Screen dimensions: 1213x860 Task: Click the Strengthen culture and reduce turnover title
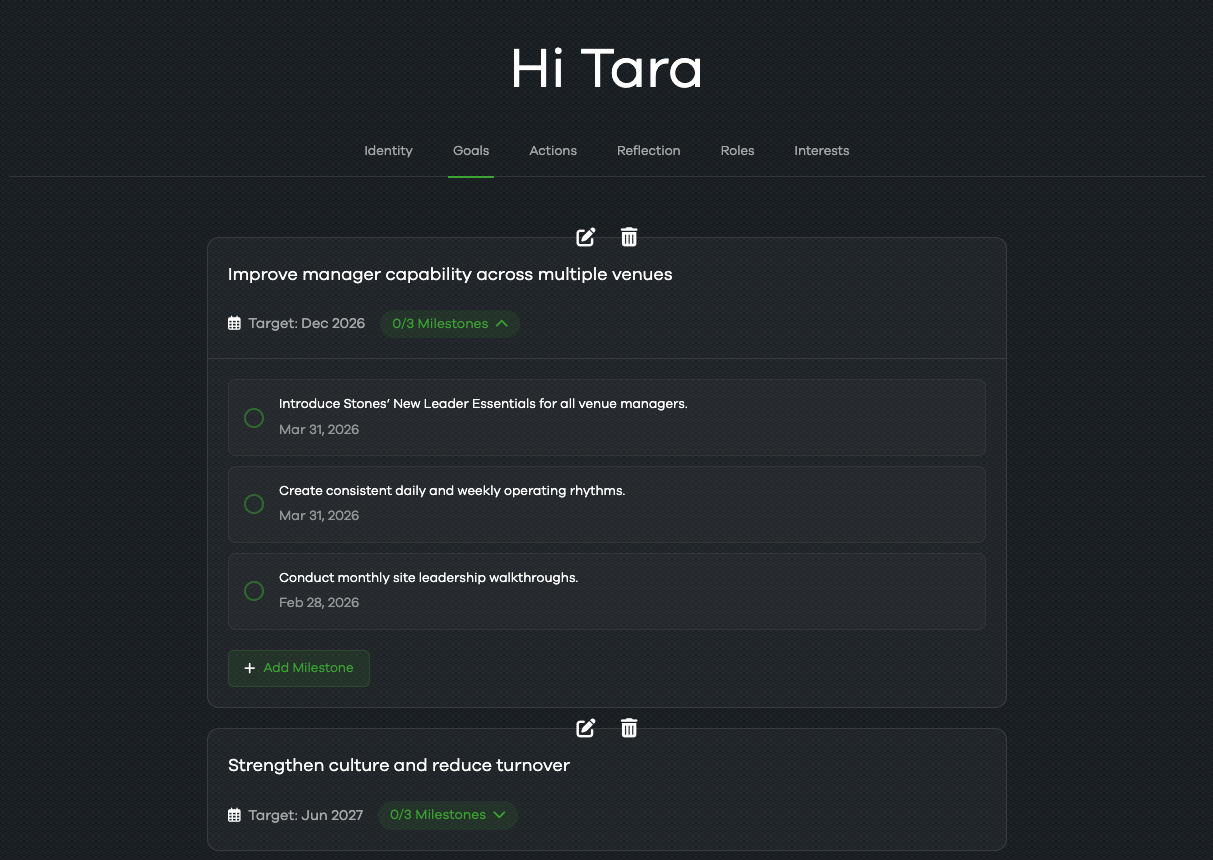point(399,766)
